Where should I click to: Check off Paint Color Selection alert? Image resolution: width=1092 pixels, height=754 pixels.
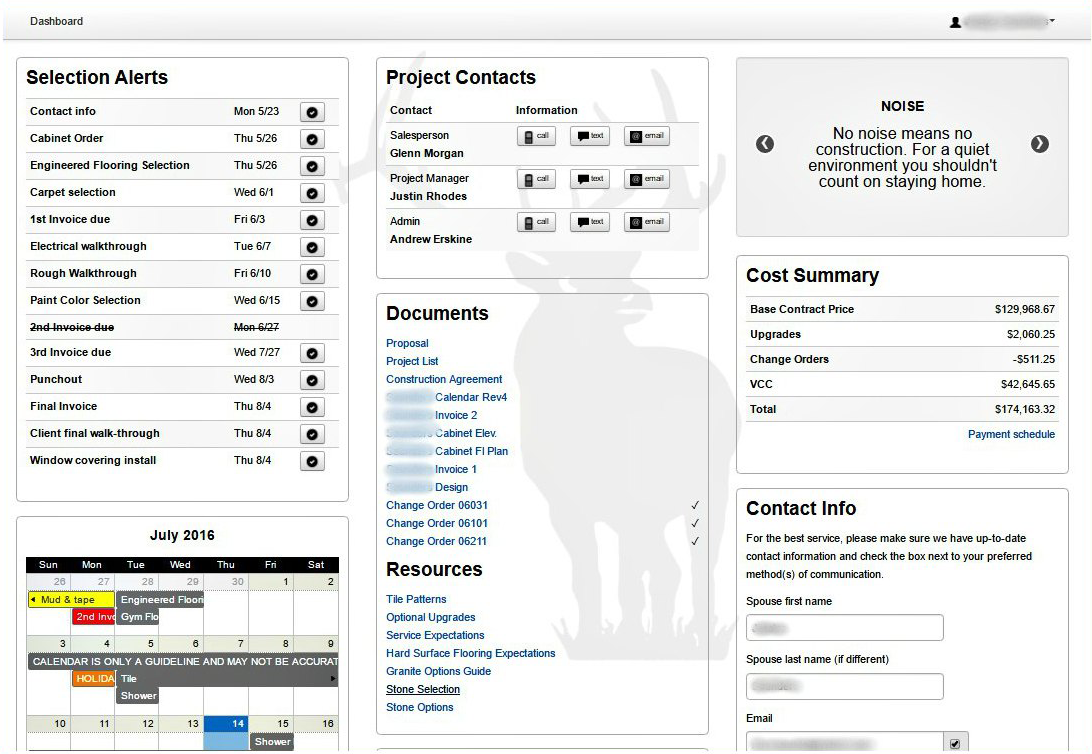click(x=312, y=301)
